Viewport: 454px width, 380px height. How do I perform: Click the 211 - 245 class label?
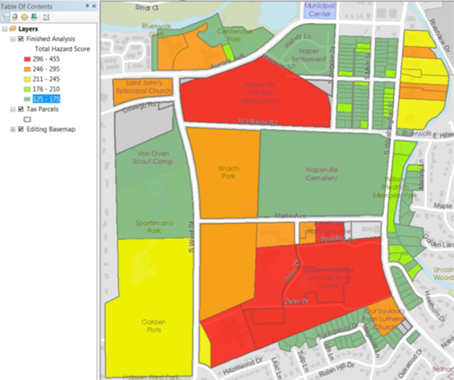point(46,79)
